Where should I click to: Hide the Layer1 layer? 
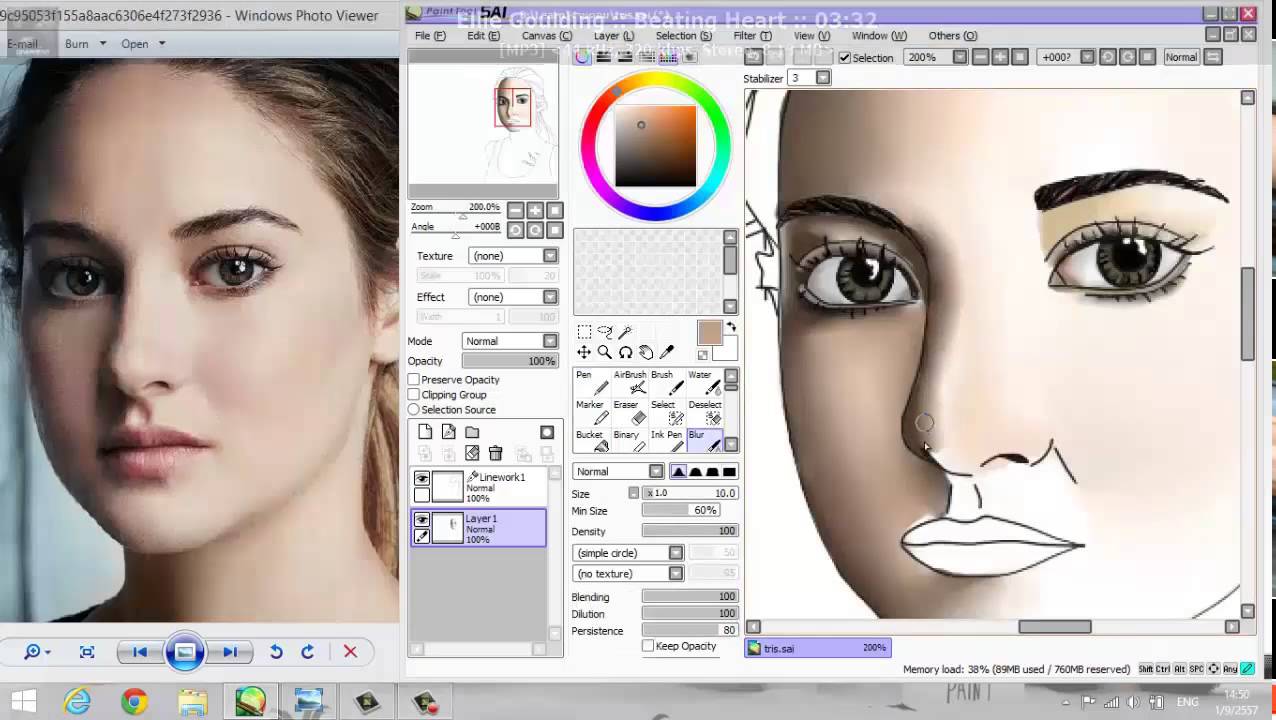(x=422, y=520)
